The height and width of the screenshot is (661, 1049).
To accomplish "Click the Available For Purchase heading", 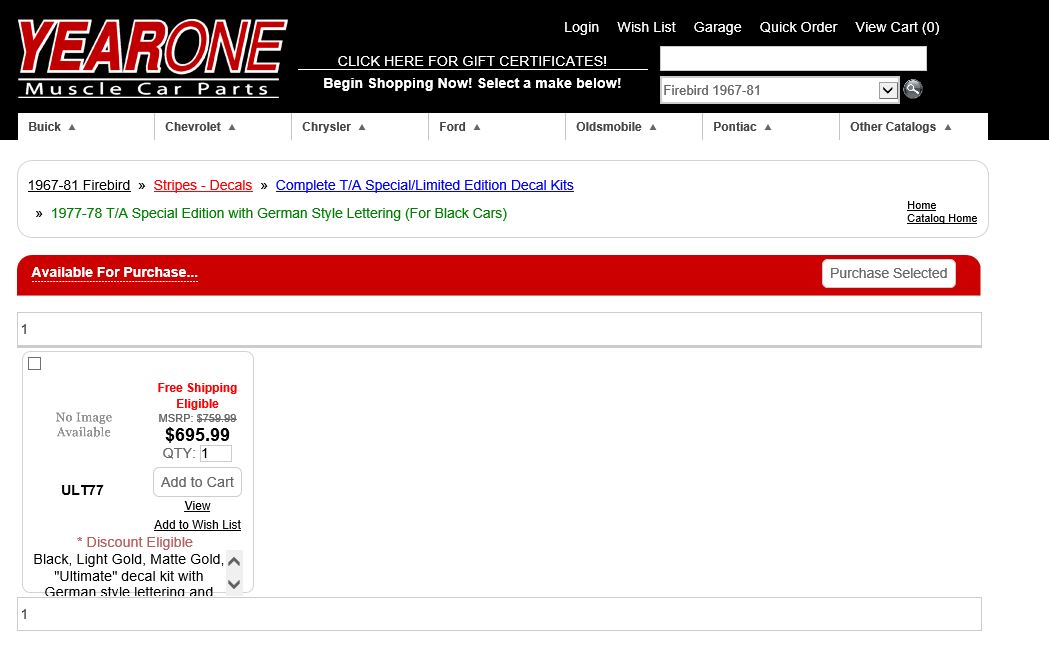I will (x=114, y=273).
